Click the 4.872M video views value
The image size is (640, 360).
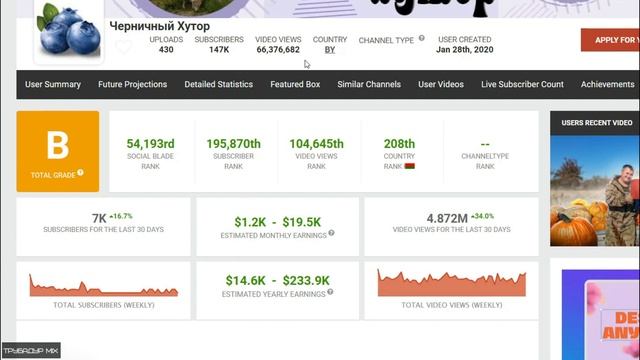447,218
